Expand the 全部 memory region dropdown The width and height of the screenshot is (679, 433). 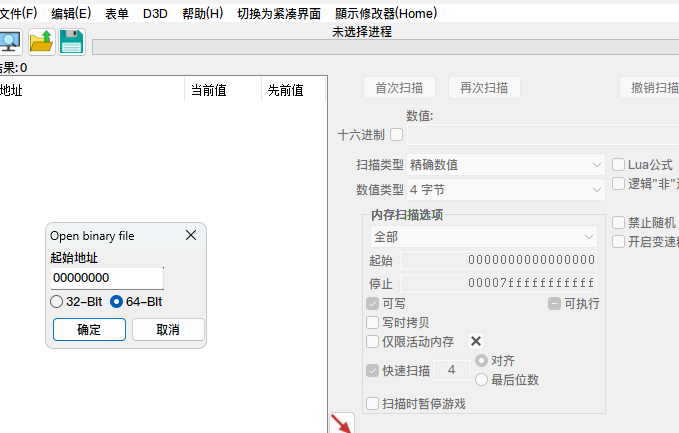point(484,236)
